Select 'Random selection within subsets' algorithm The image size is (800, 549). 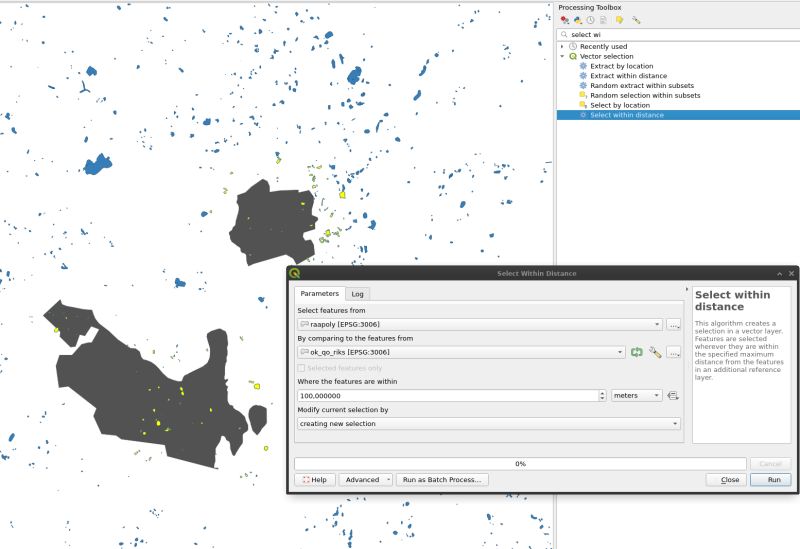pyautogui.click(x=645, y=95)
